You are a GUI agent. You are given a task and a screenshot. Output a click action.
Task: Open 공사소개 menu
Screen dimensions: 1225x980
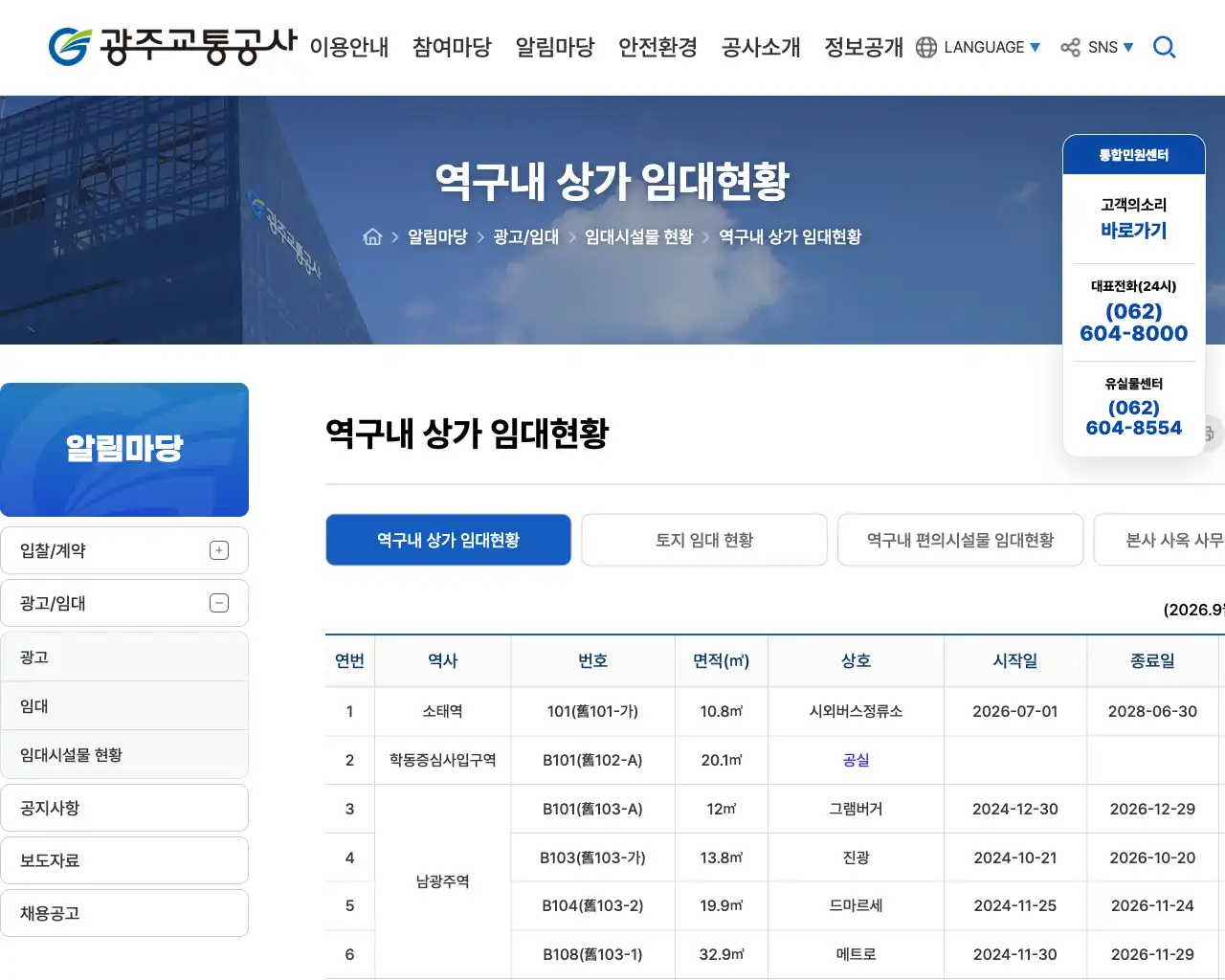tap(761, 47)
